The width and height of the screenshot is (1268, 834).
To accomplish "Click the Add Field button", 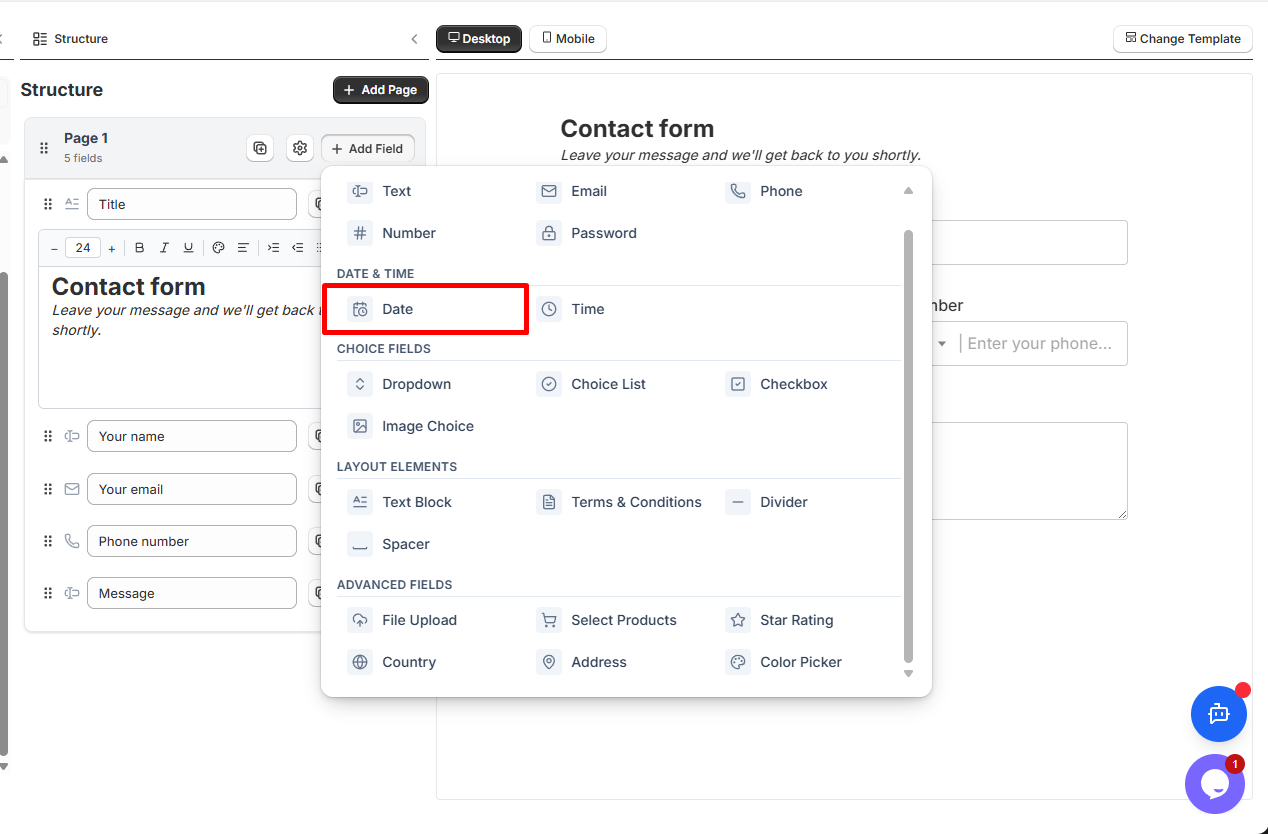I will (368, 148).
